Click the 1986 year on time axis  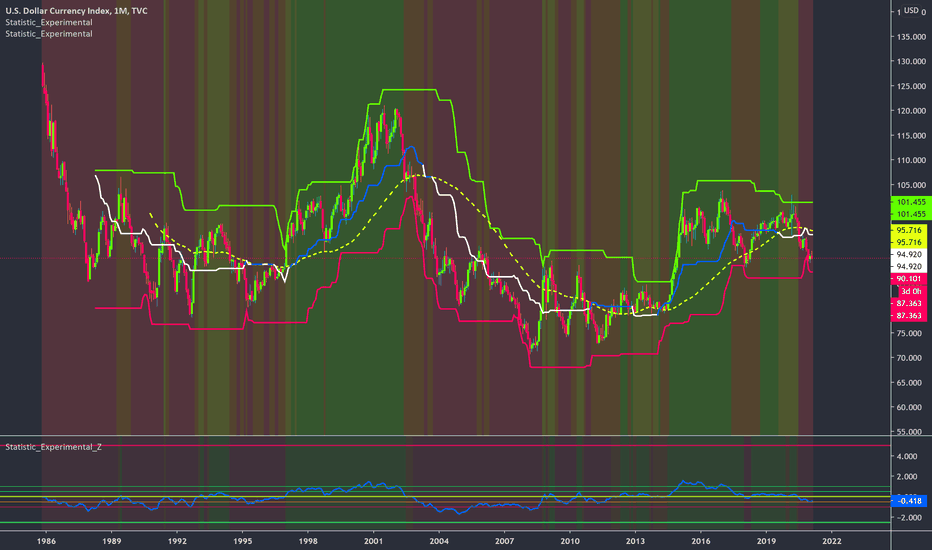pos(46,541)
